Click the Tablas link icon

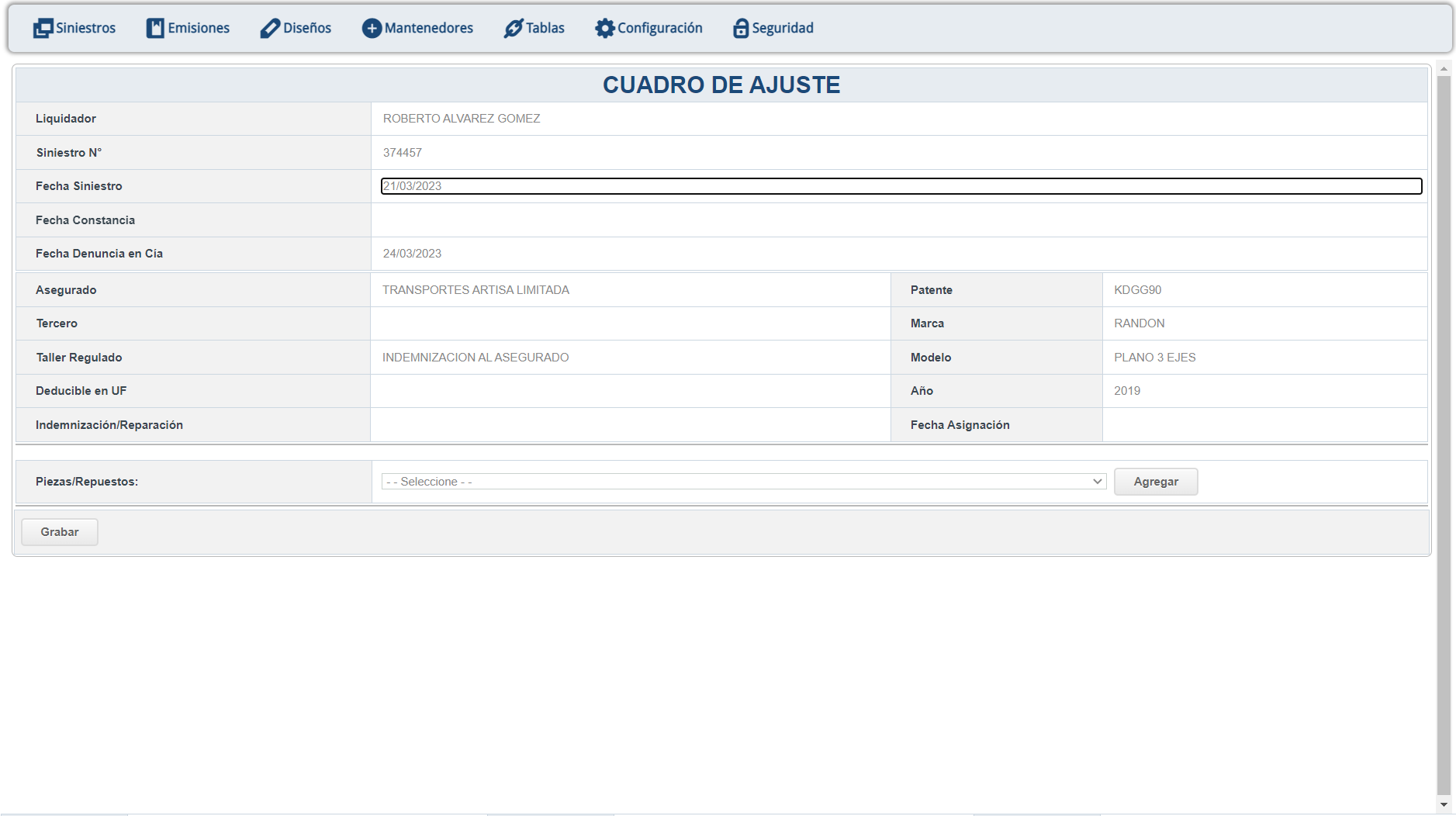click(x=513, y=29)
